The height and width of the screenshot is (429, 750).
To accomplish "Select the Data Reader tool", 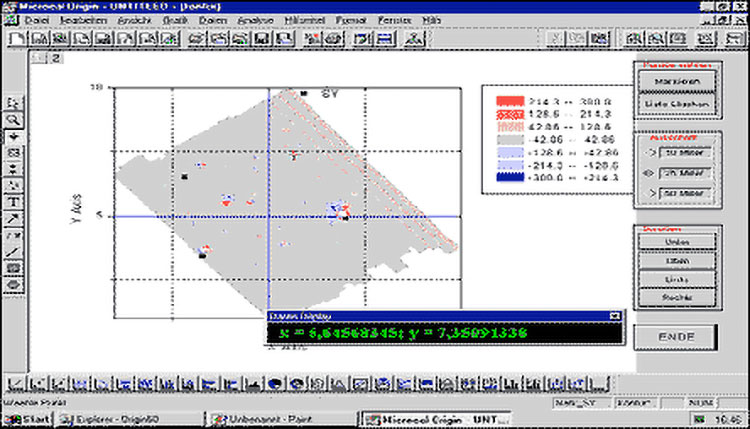I will coord(13,153).
